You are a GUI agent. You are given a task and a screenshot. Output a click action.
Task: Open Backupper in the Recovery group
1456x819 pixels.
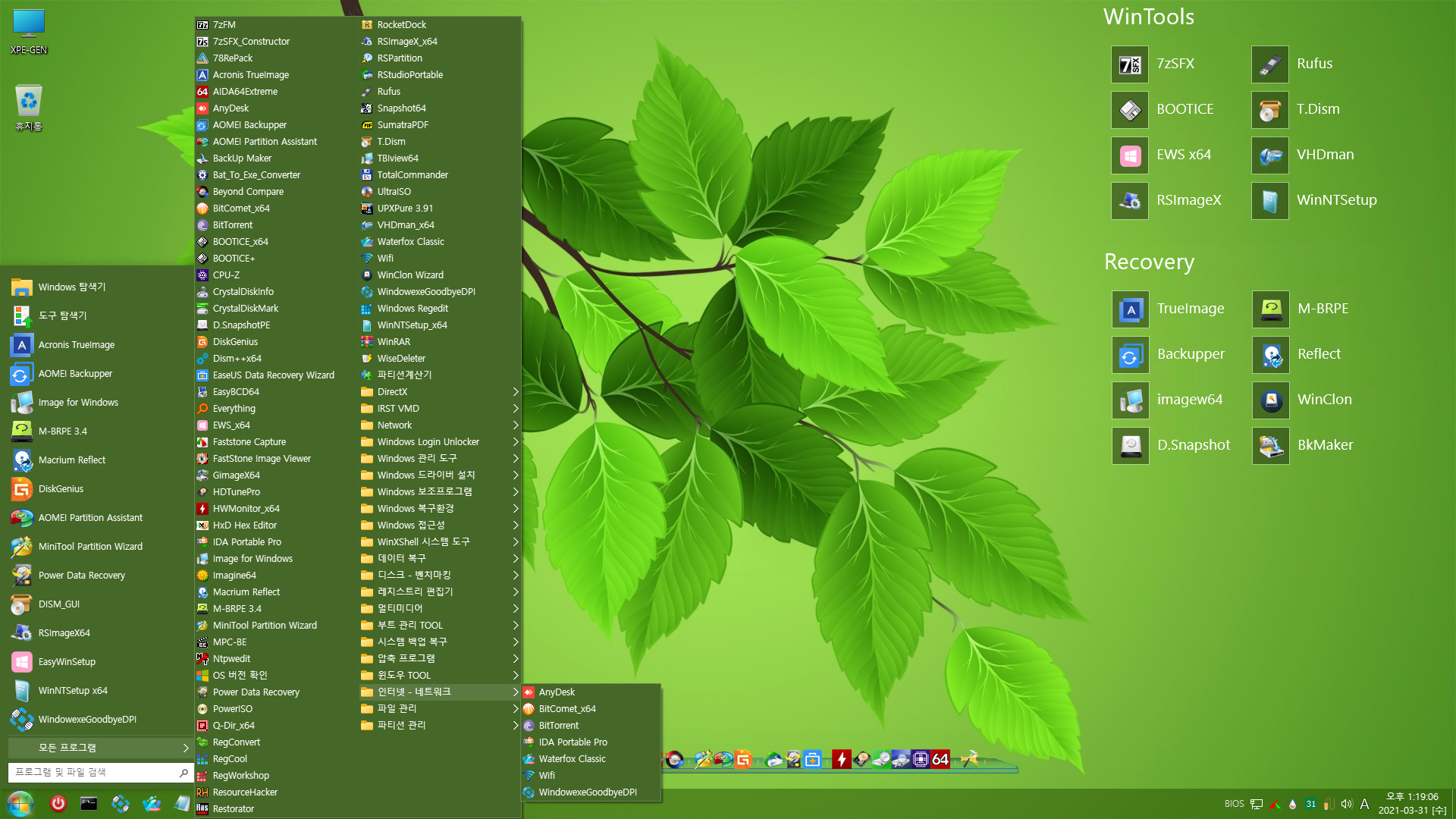[x=1131, y=355]
